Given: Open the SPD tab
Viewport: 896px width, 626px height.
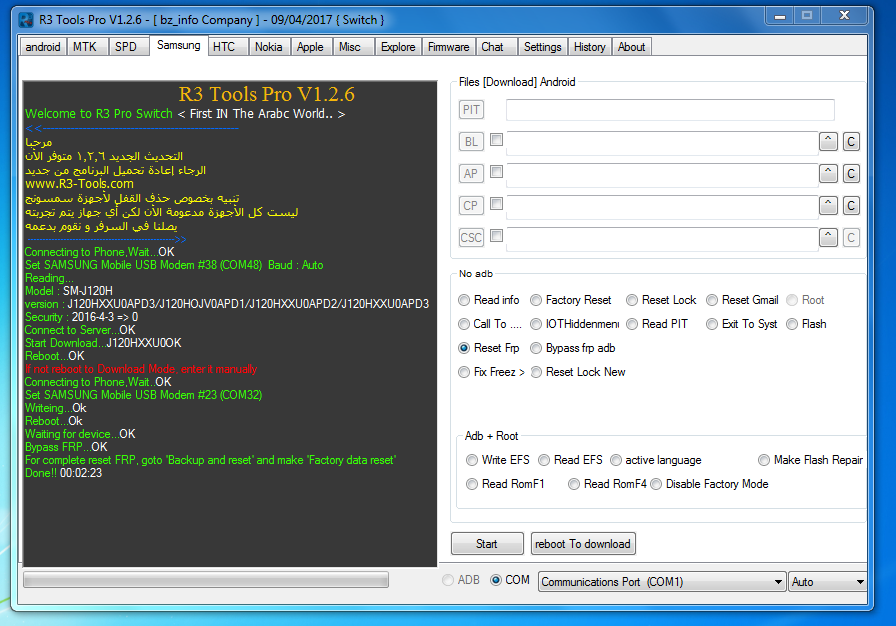Looking at the screenshot, I should point(129,47).
